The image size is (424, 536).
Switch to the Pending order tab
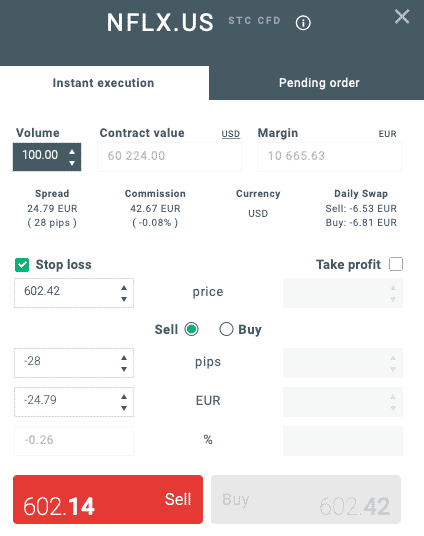click(317, 83)
